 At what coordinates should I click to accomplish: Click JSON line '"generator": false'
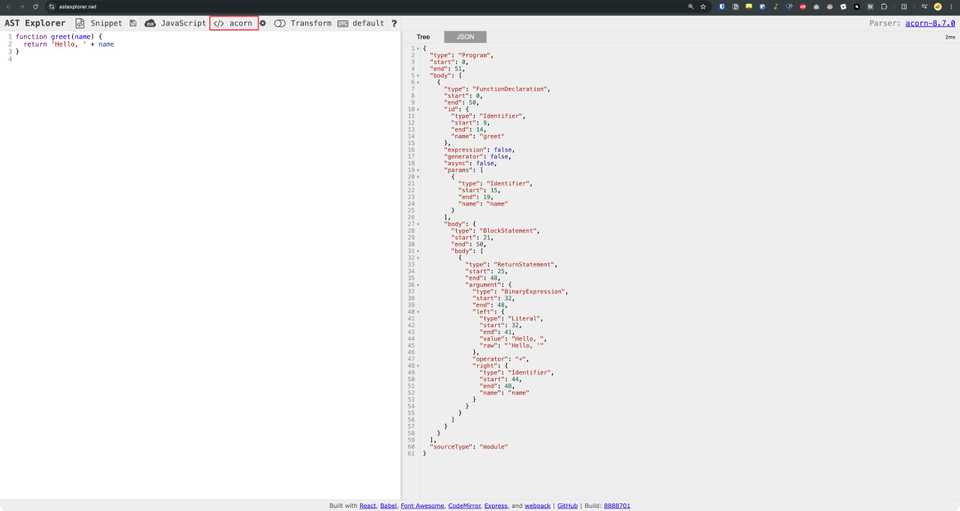point(478,156)
